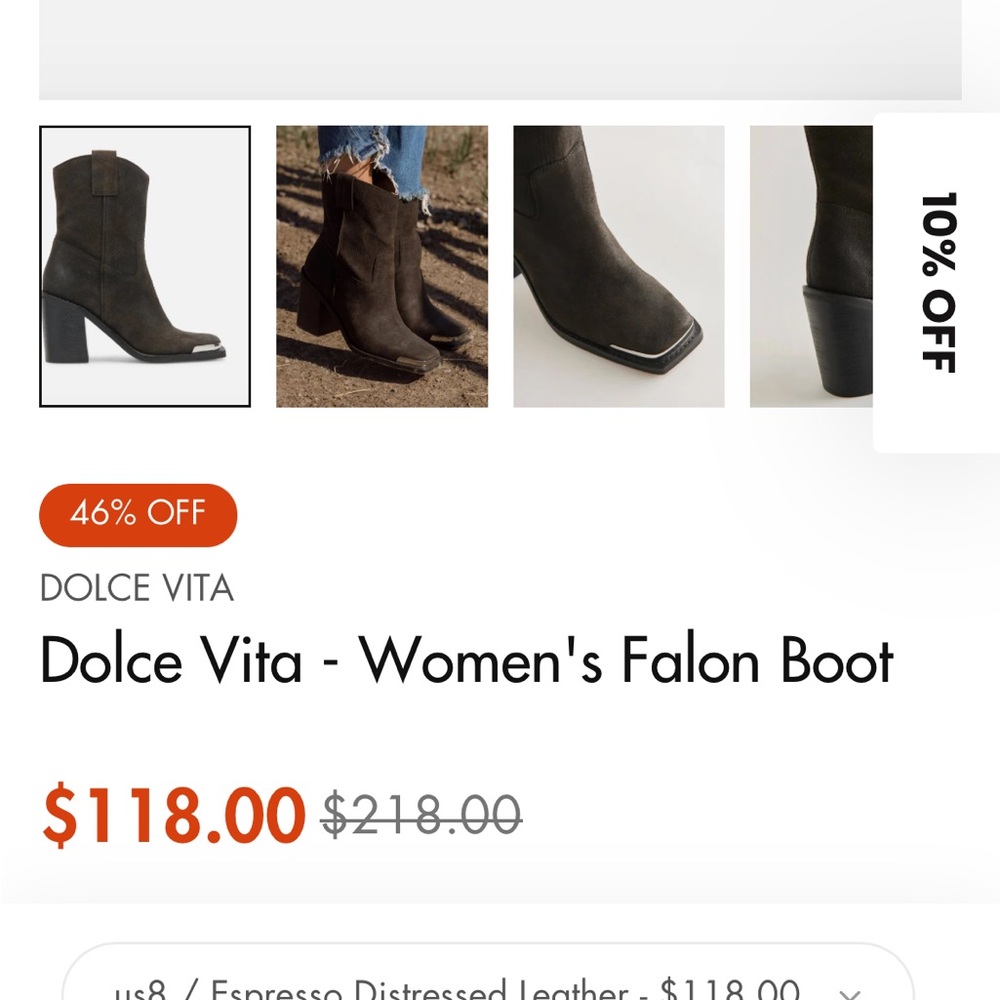Viewport: 1000px width, 1000px height.
Task: Tap the orange discount pill above the brand name
Action: tap(137, 514)
